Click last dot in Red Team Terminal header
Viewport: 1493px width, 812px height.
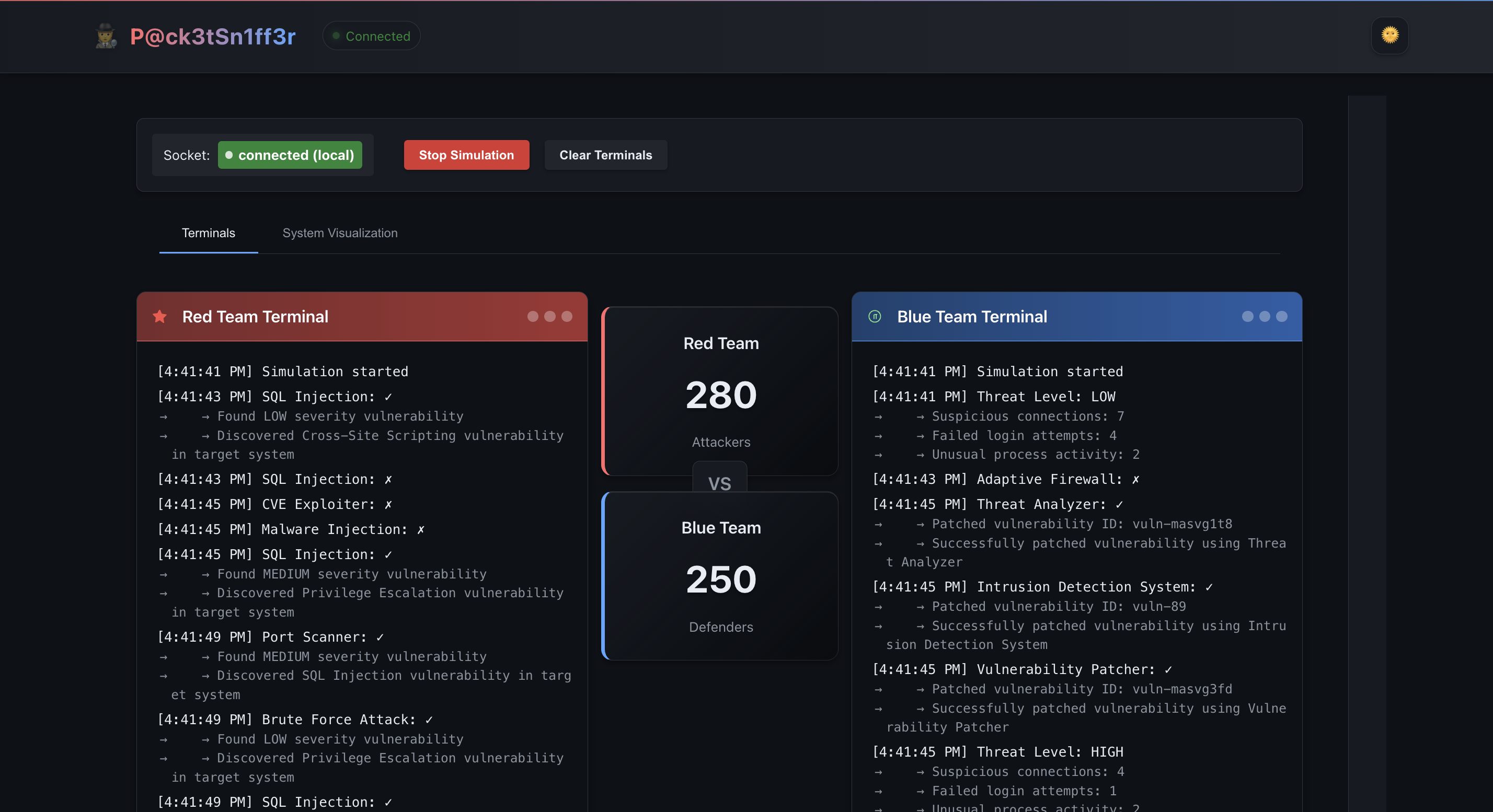(x=567, y=316)
